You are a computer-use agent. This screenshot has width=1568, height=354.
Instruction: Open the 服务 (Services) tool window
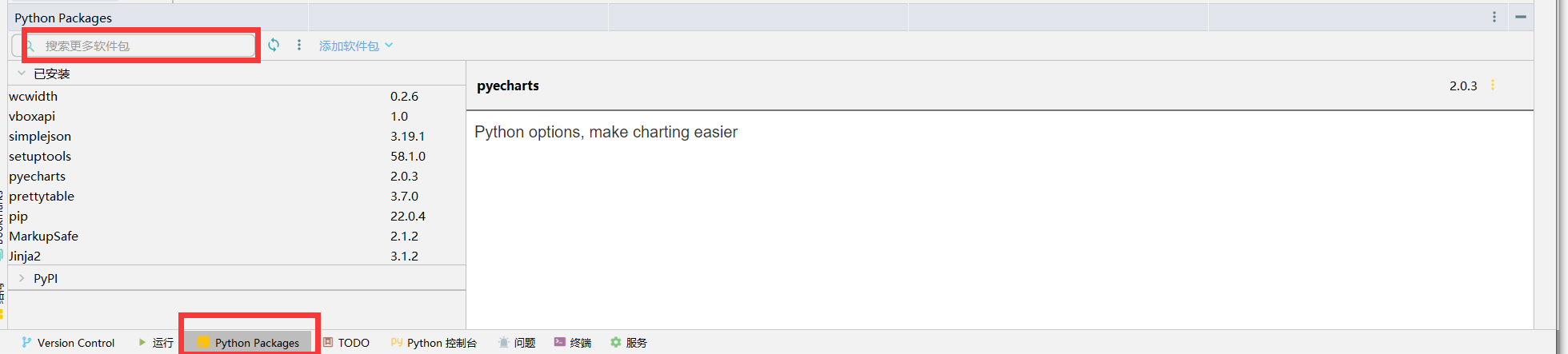pyautogui.click(x=629, y=343)
